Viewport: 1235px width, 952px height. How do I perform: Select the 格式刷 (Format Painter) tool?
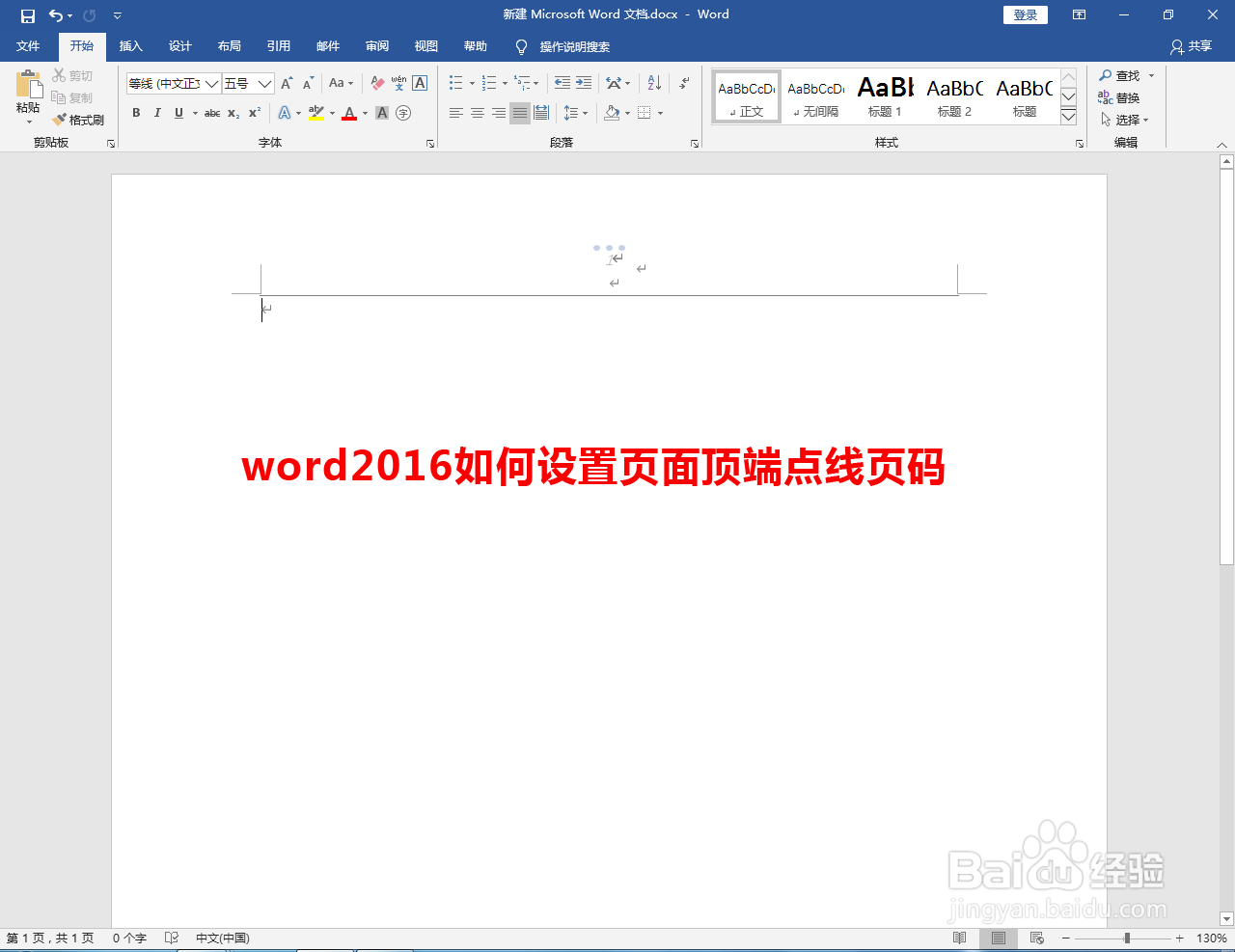point(79,120)
